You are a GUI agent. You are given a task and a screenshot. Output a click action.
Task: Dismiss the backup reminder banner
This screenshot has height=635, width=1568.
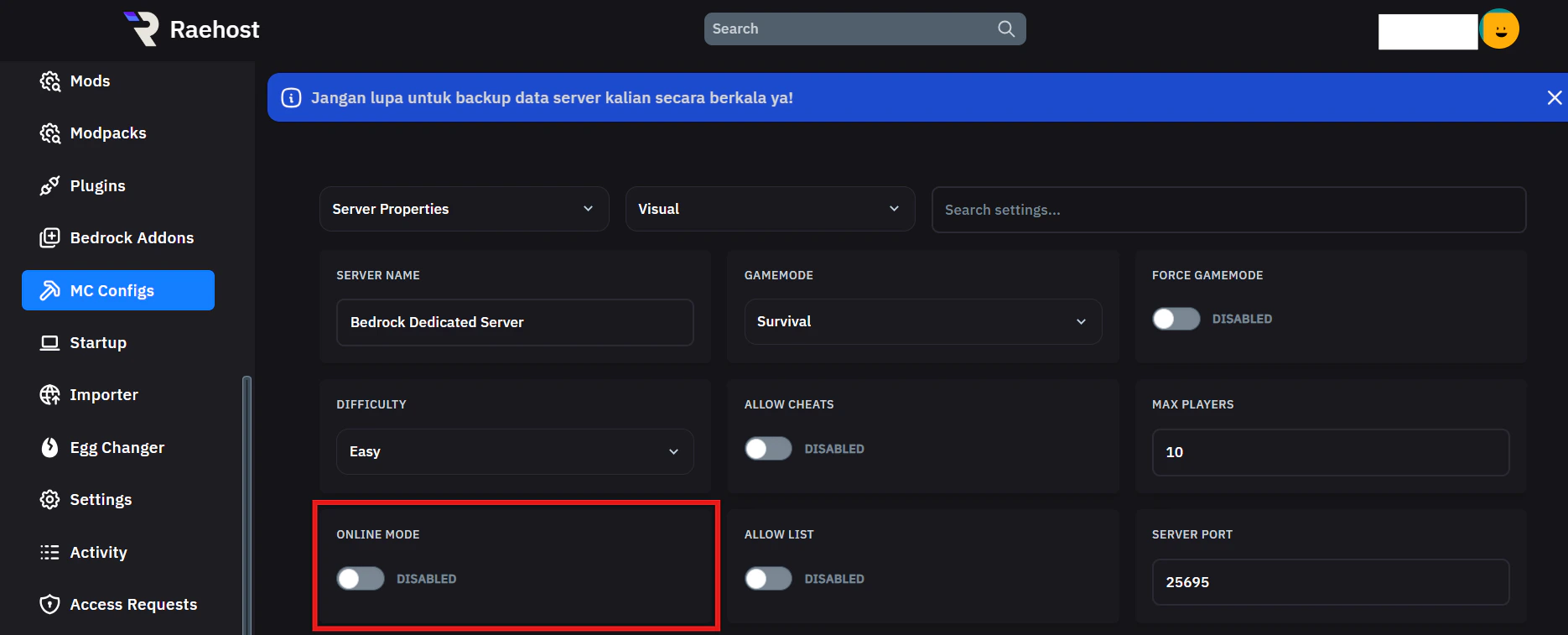[x=1554, y=98]
